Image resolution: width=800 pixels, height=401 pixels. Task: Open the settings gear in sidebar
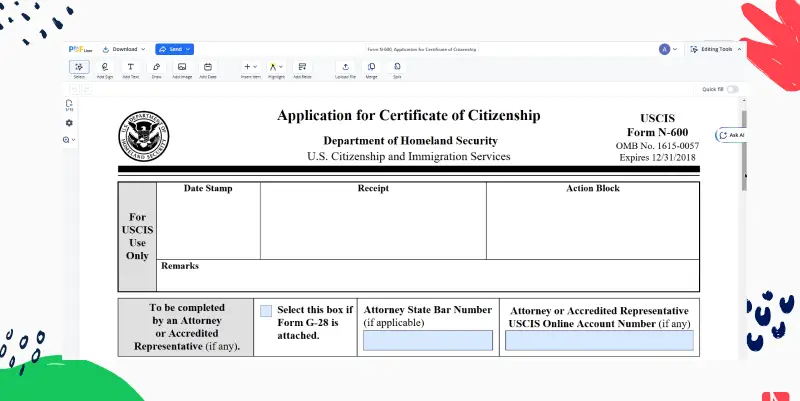(69, 123)
